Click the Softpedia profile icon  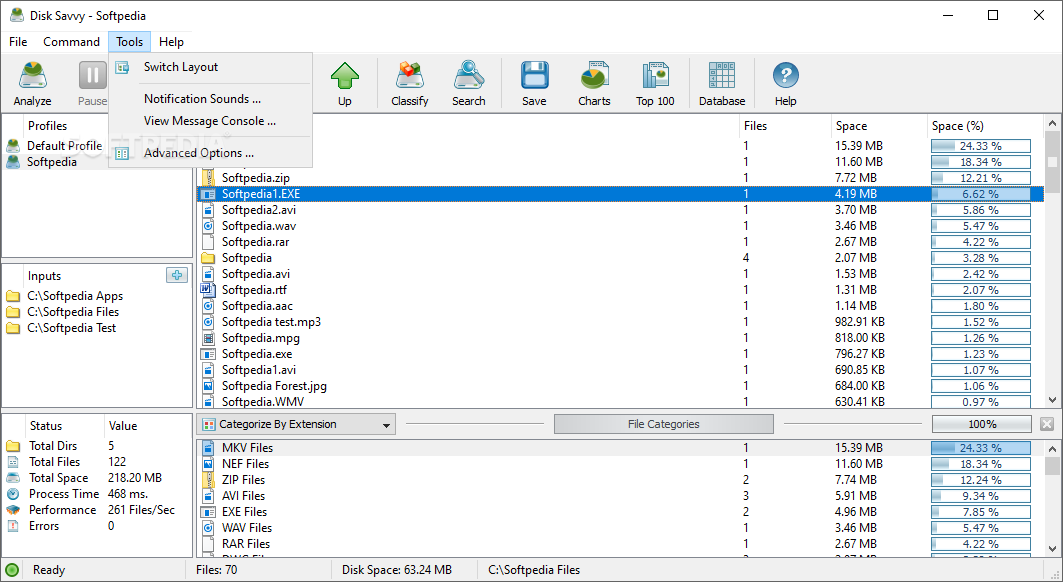click(x=13, y=161)
